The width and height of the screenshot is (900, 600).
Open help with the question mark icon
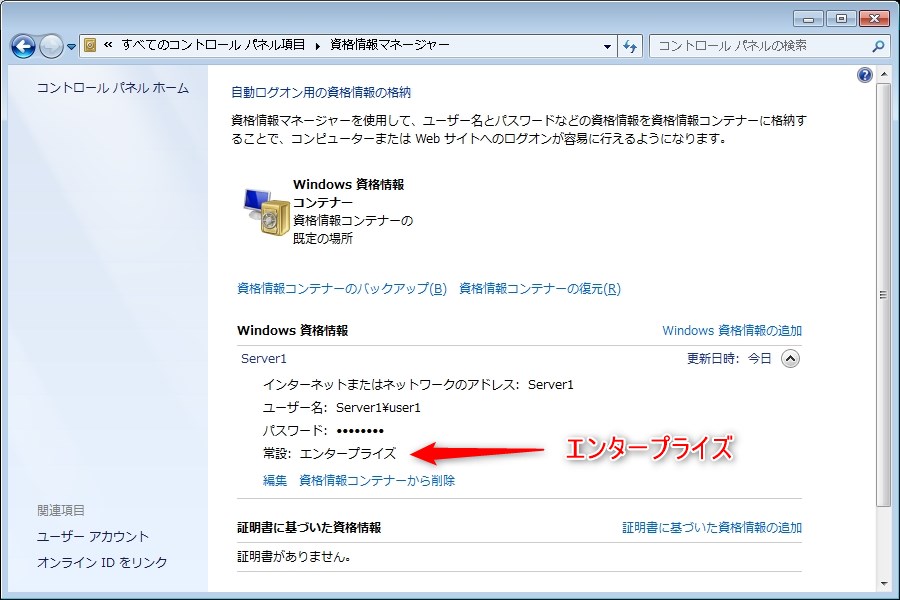click(864, 75)
